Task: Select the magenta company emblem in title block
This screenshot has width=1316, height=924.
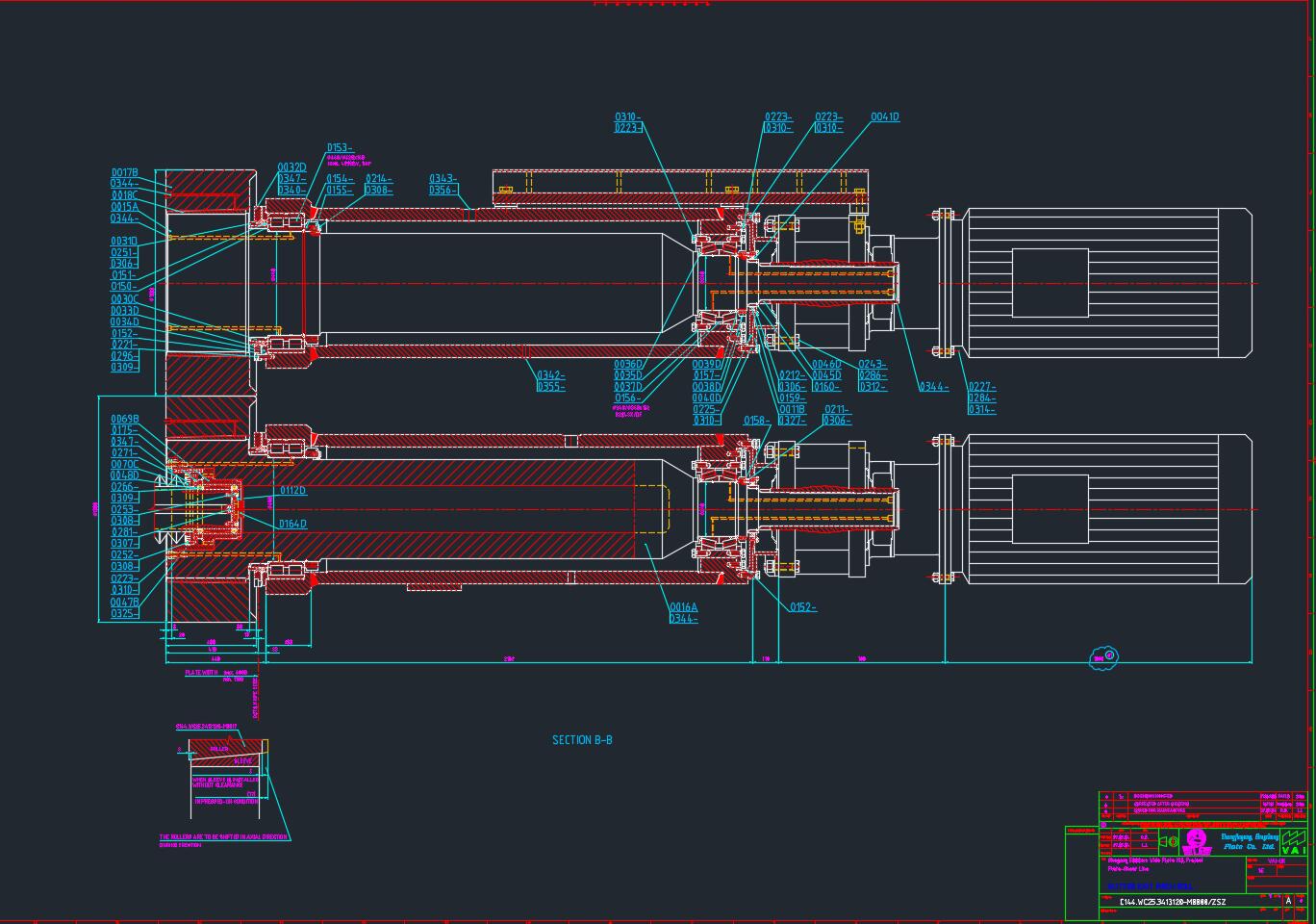Action: click(1196, 842)
